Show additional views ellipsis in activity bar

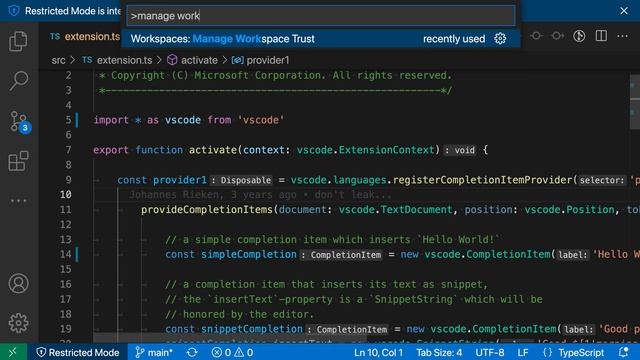pyautogui.click(x=19, y=201)
